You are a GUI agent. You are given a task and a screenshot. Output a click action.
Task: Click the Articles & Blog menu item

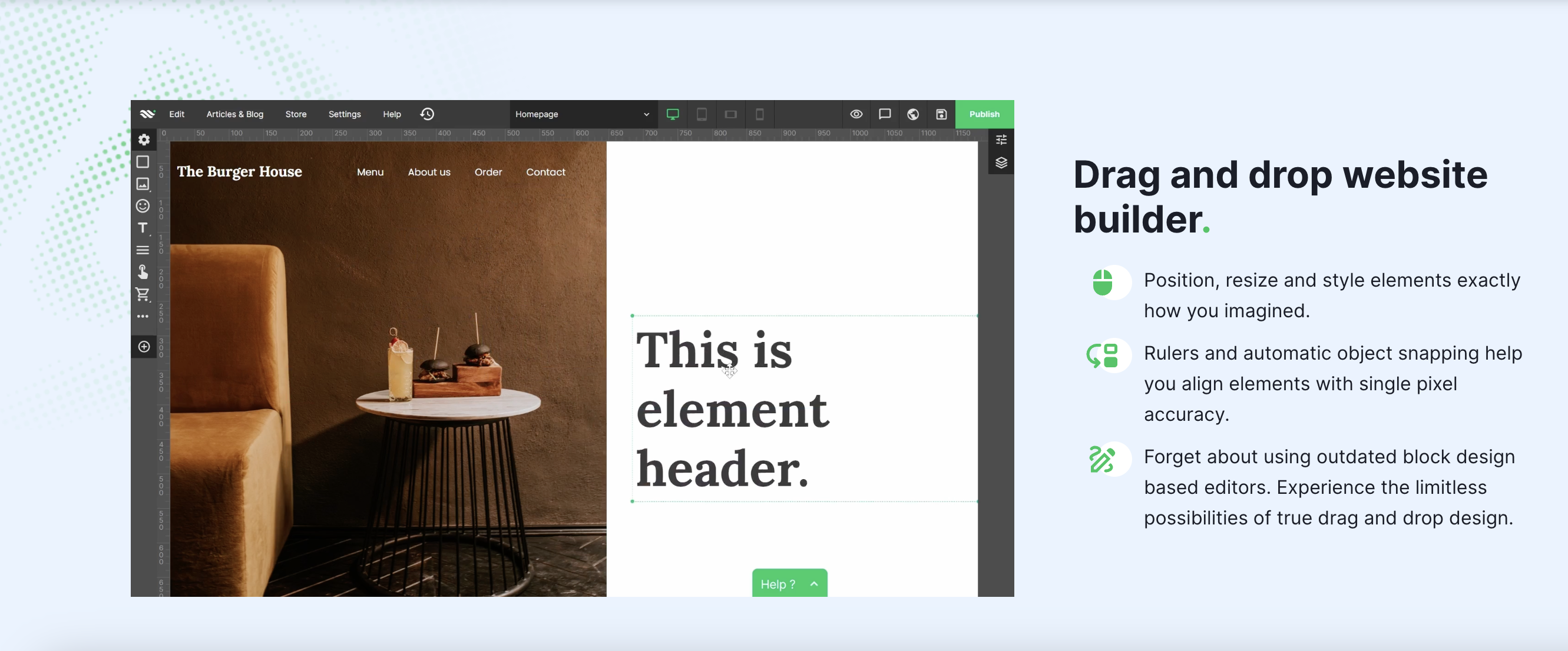234,114
